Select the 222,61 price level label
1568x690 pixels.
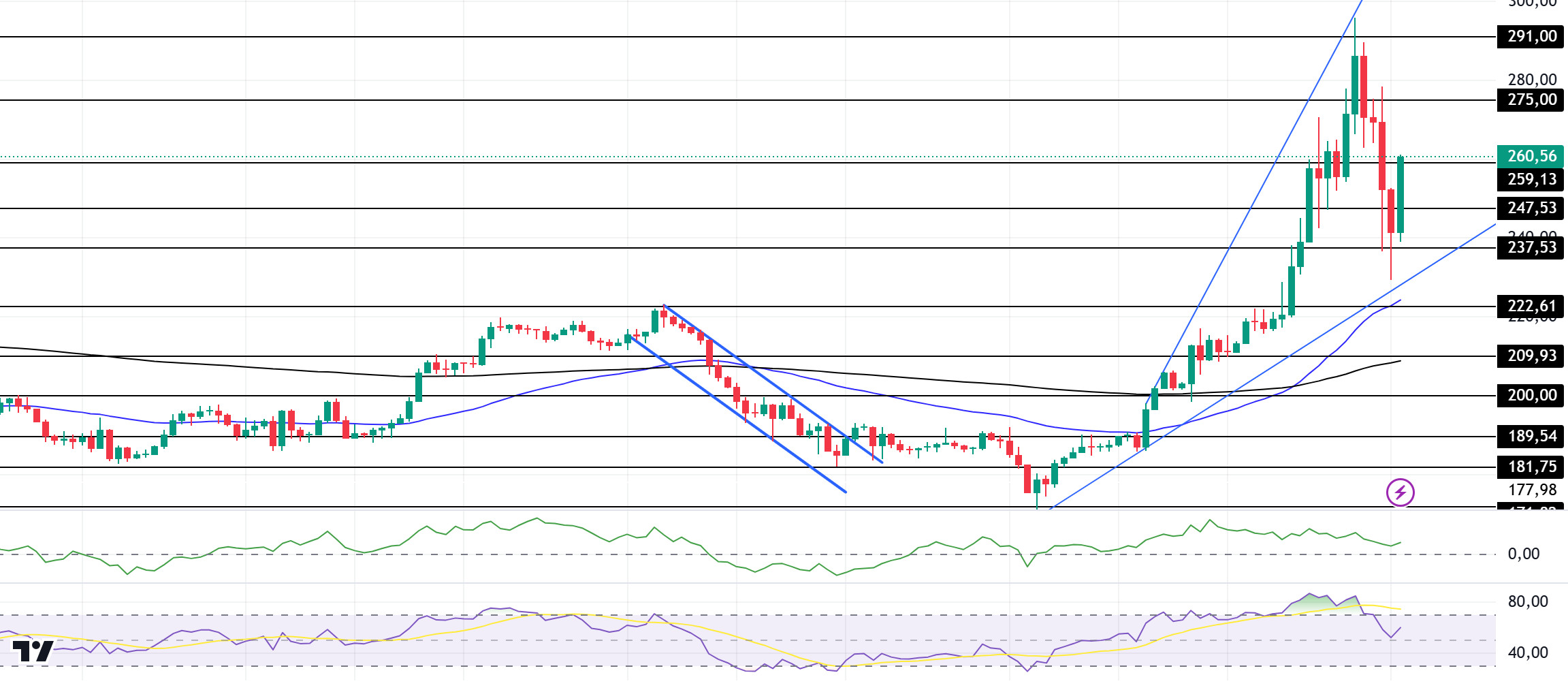pos(1530,306)
